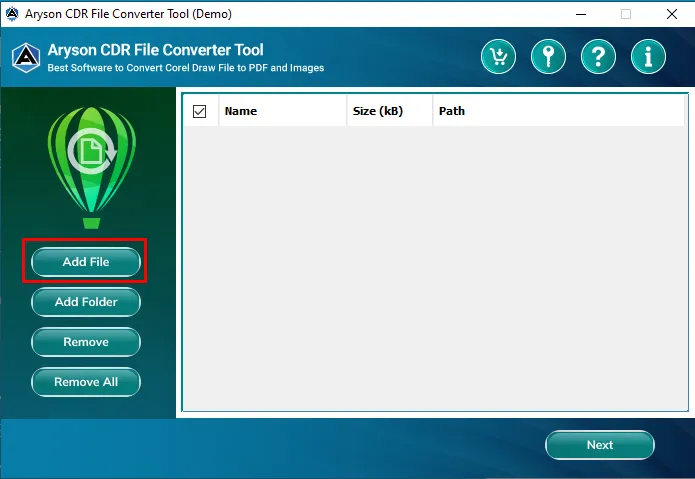Toggle the select-all checkbox in table header

[199, 111]
